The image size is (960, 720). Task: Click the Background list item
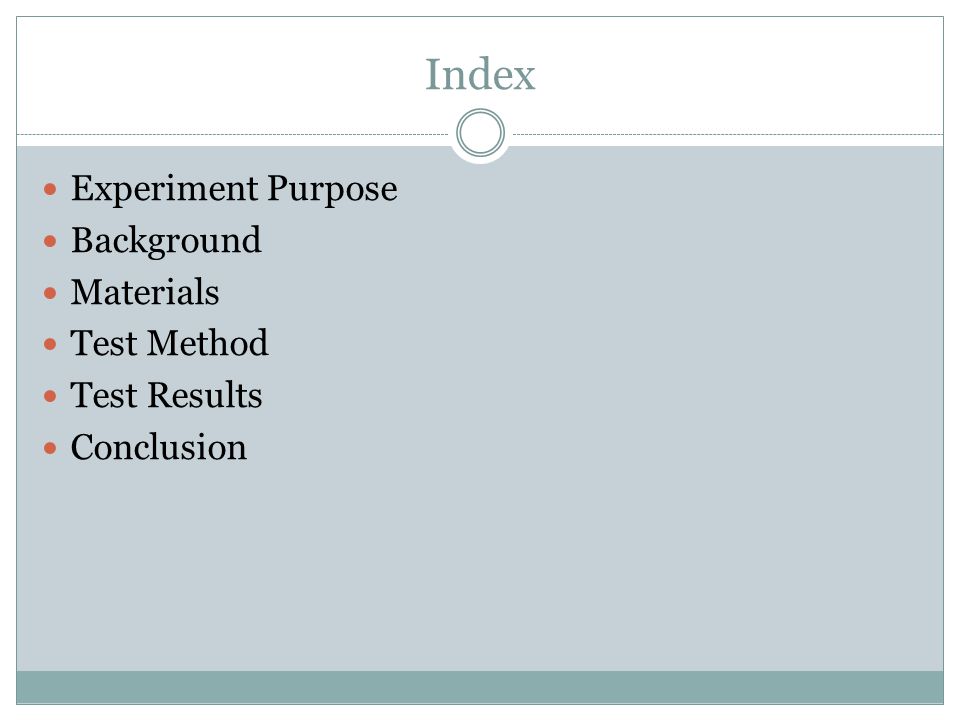point(166,241)
